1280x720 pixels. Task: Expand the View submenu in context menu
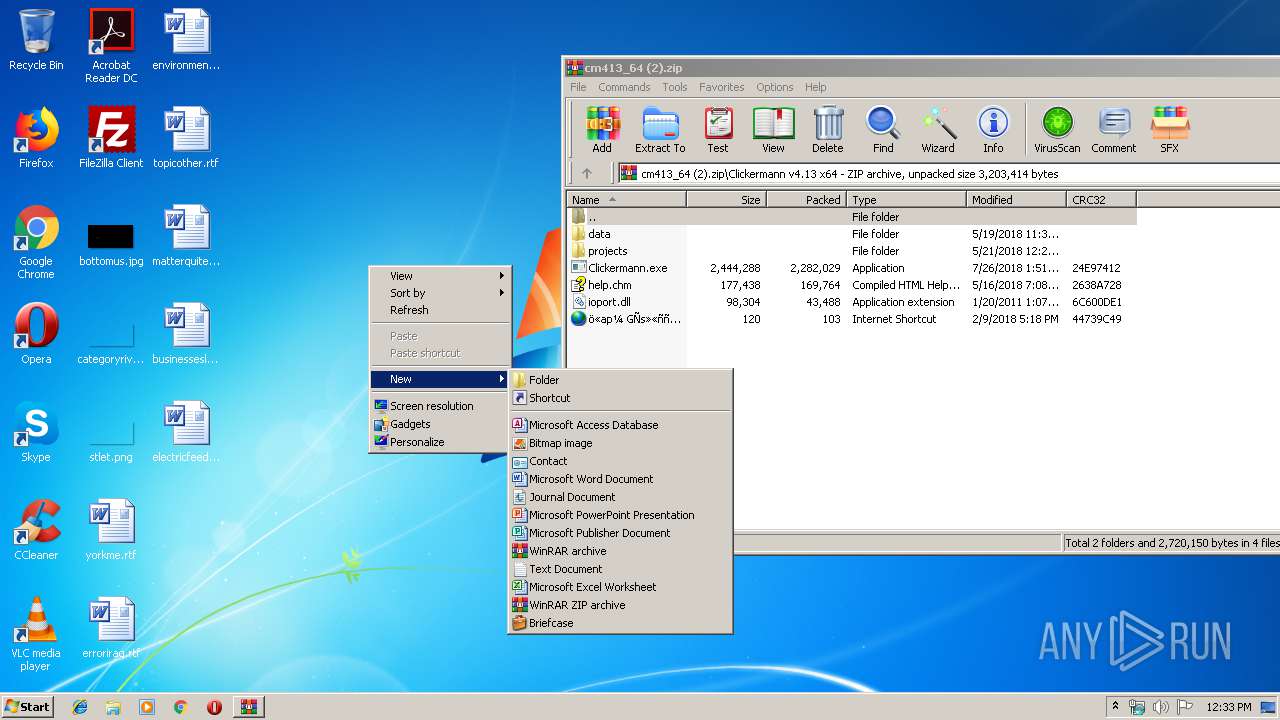tap(440, 276)
